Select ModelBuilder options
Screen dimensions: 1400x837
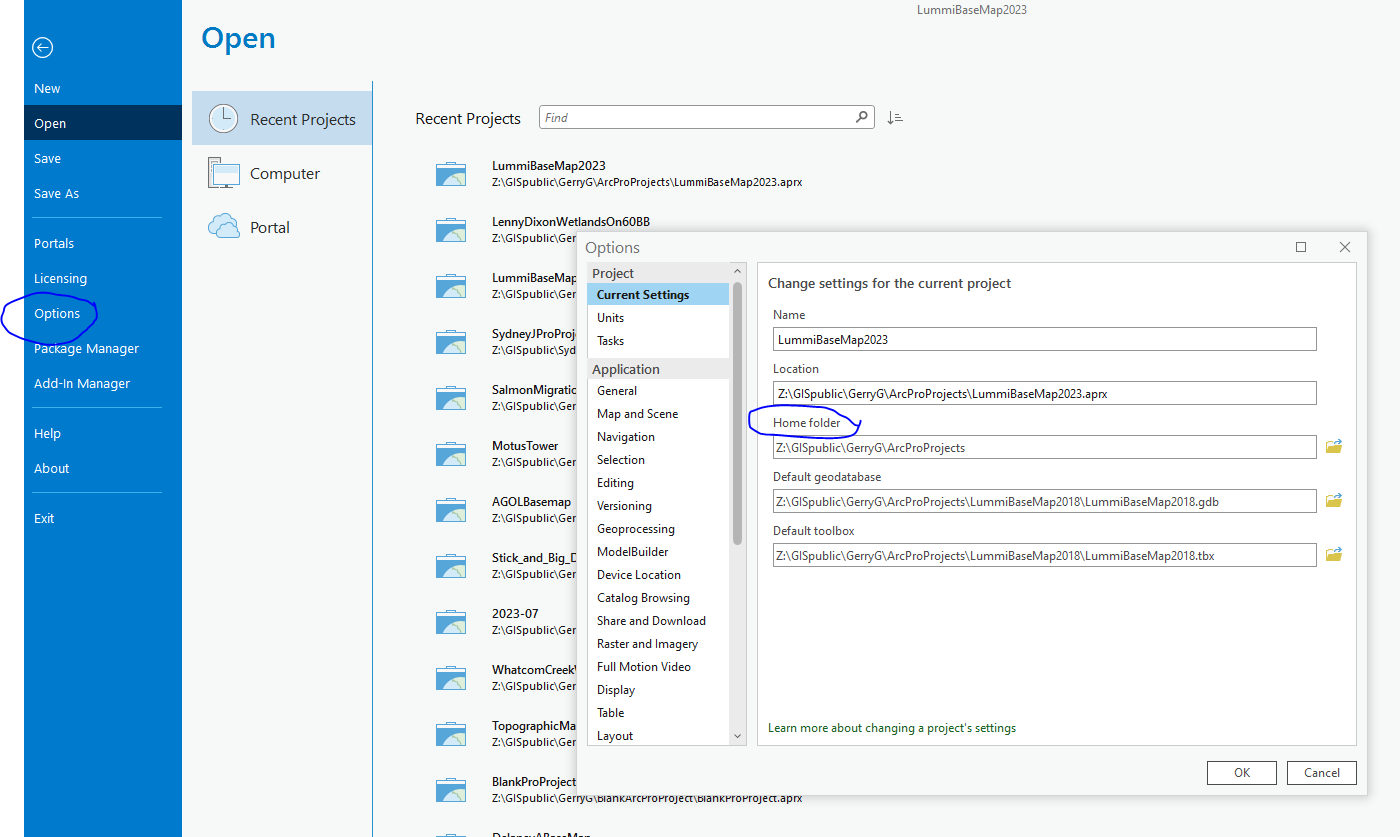tap(659, 551)
